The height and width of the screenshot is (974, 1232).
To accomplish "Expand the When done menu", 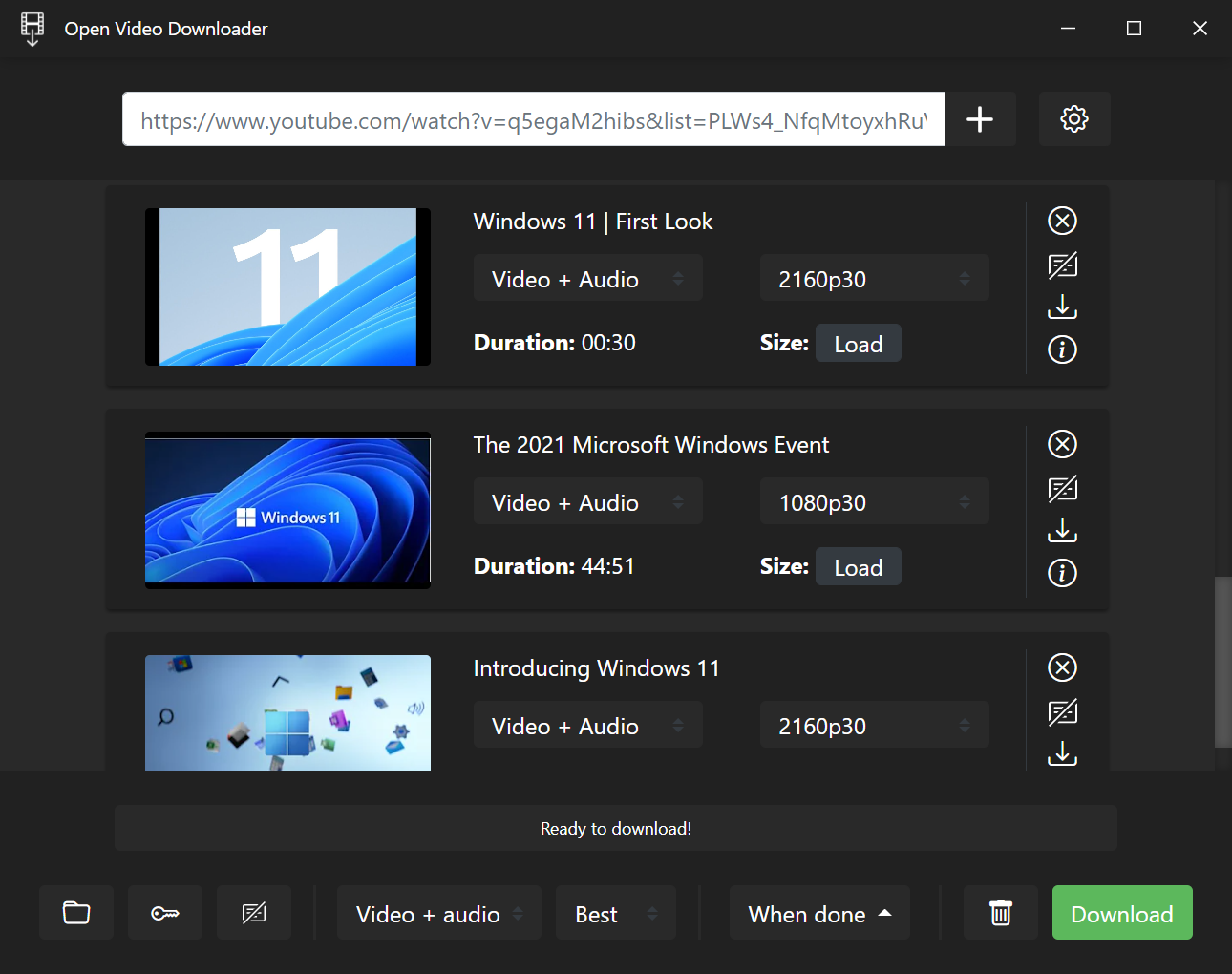I will (x=819, y=913).
